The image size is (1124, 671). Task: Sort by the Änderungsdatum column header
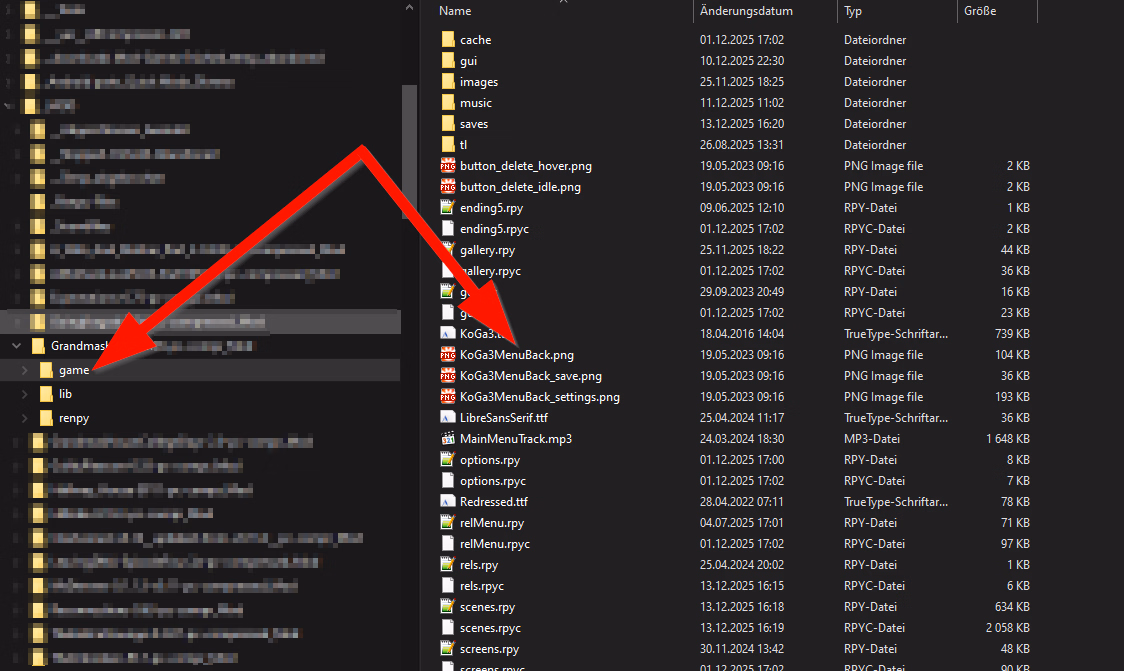coord(746,11)
